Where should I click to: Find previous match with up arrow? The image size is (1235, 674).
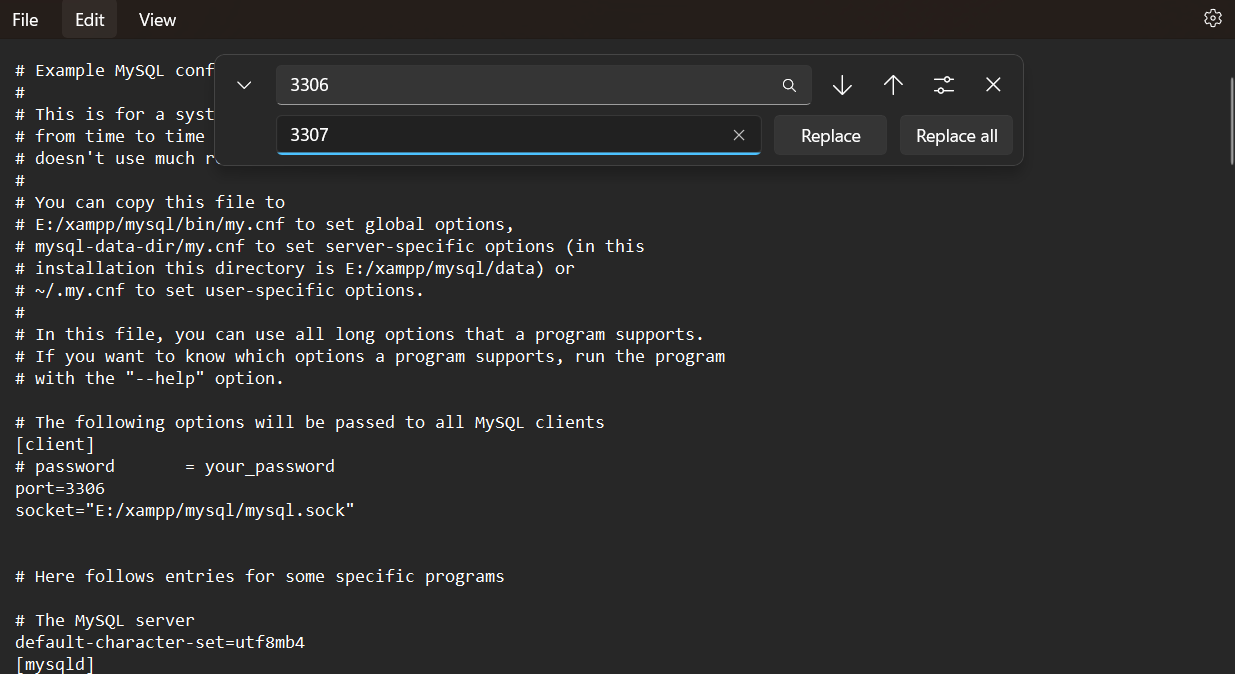click(893, 86)
